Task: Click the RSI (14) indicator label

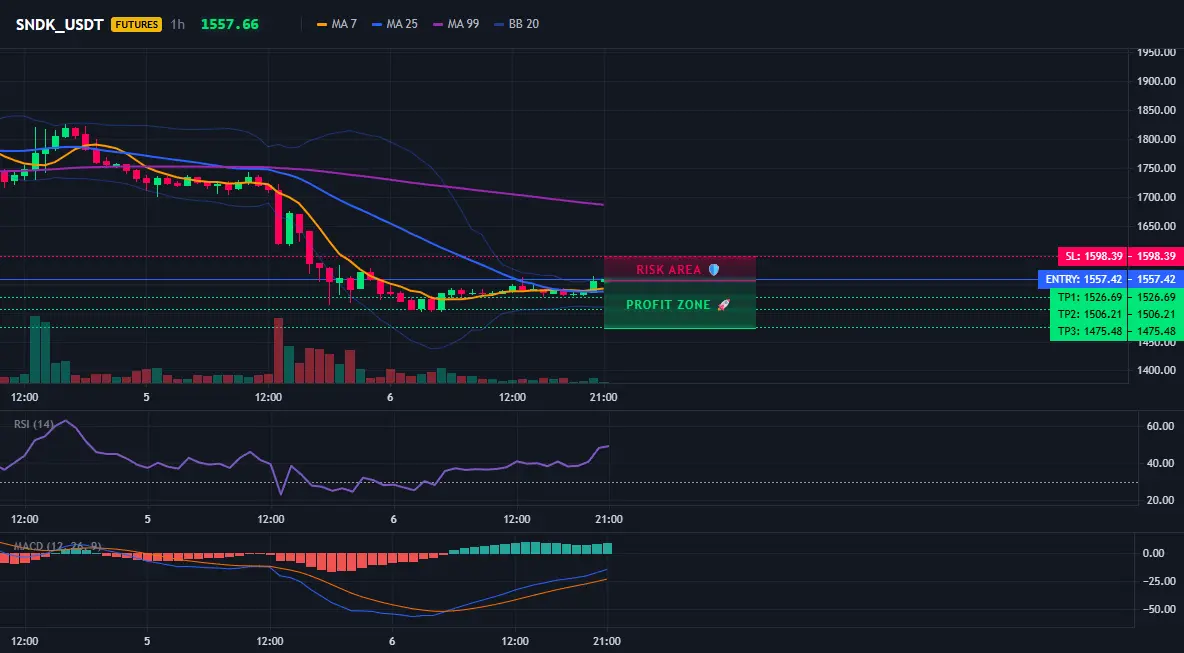Action: tap(34, 424)
